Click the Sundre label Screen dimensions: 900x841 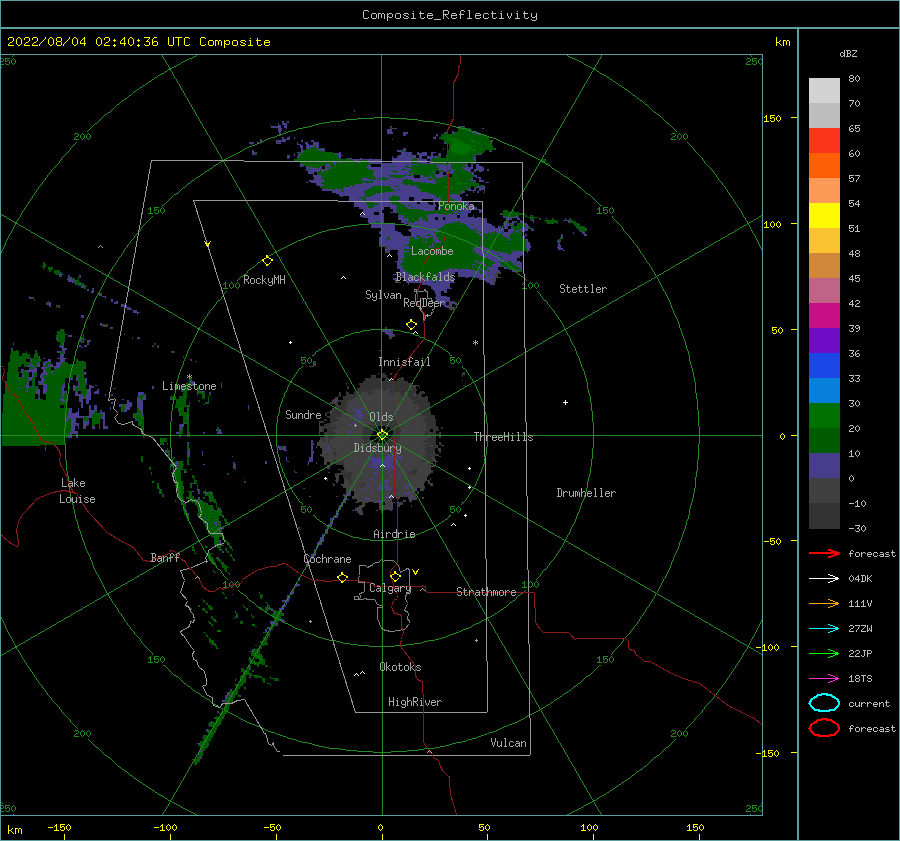point(303,415)
